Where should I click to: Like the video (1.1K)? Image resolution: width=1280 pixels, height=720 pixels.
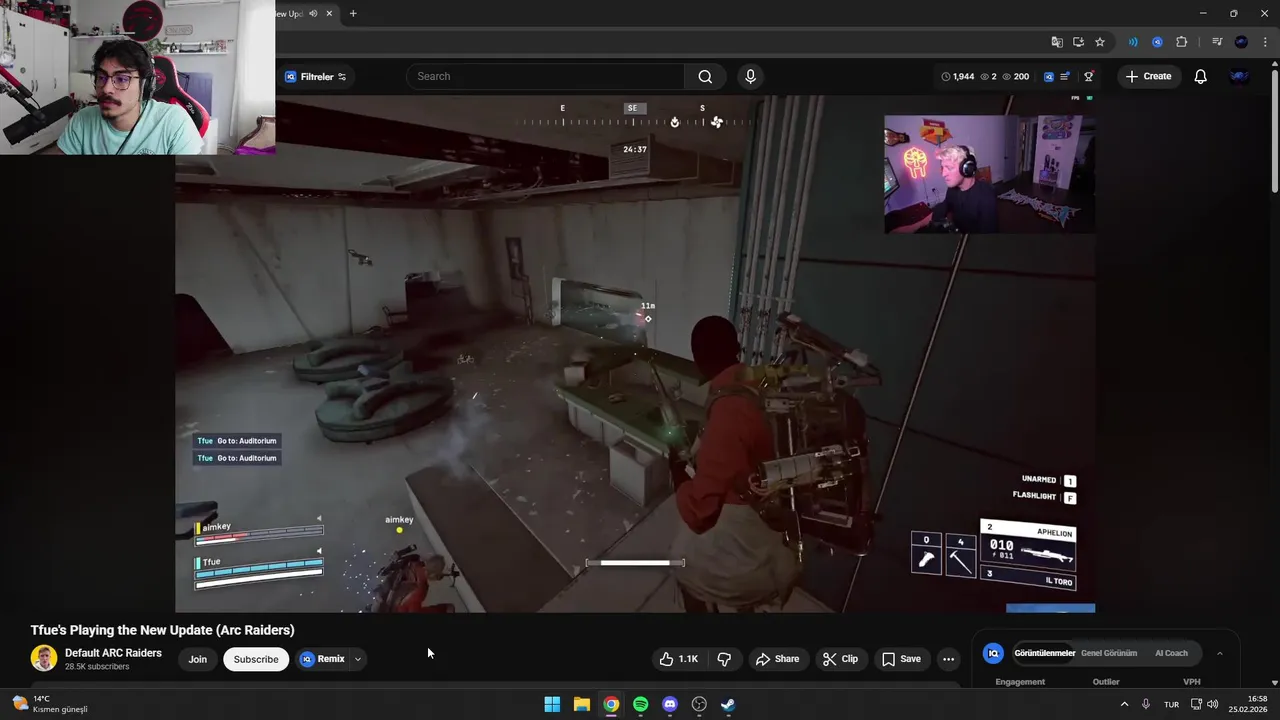click(679, 659)
